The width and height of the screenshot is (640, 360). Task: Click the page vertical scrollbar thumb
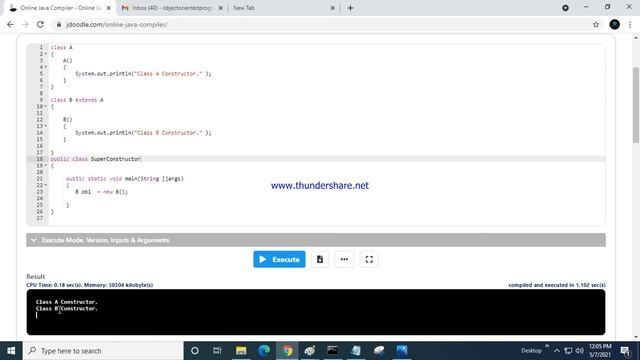[x=636, y=105]
